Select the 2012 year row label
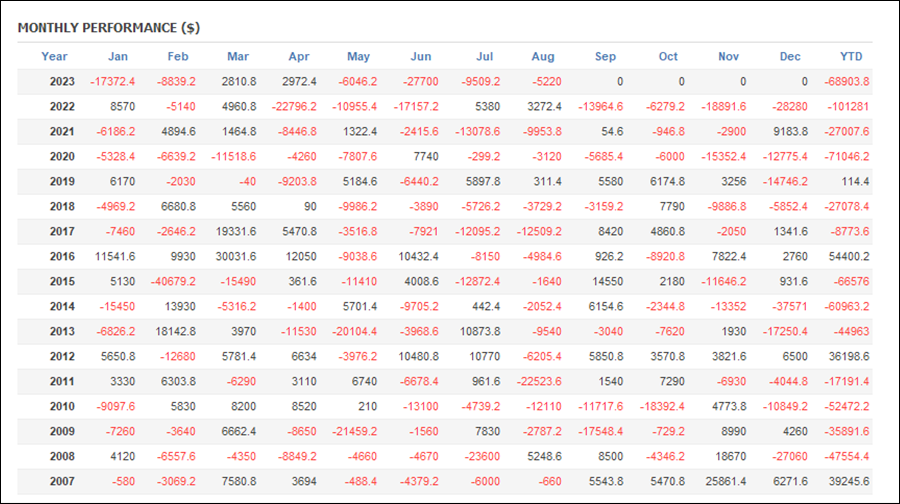Image resolution: width=900 pixels, height=504 pixels. (x=62, y=356)
